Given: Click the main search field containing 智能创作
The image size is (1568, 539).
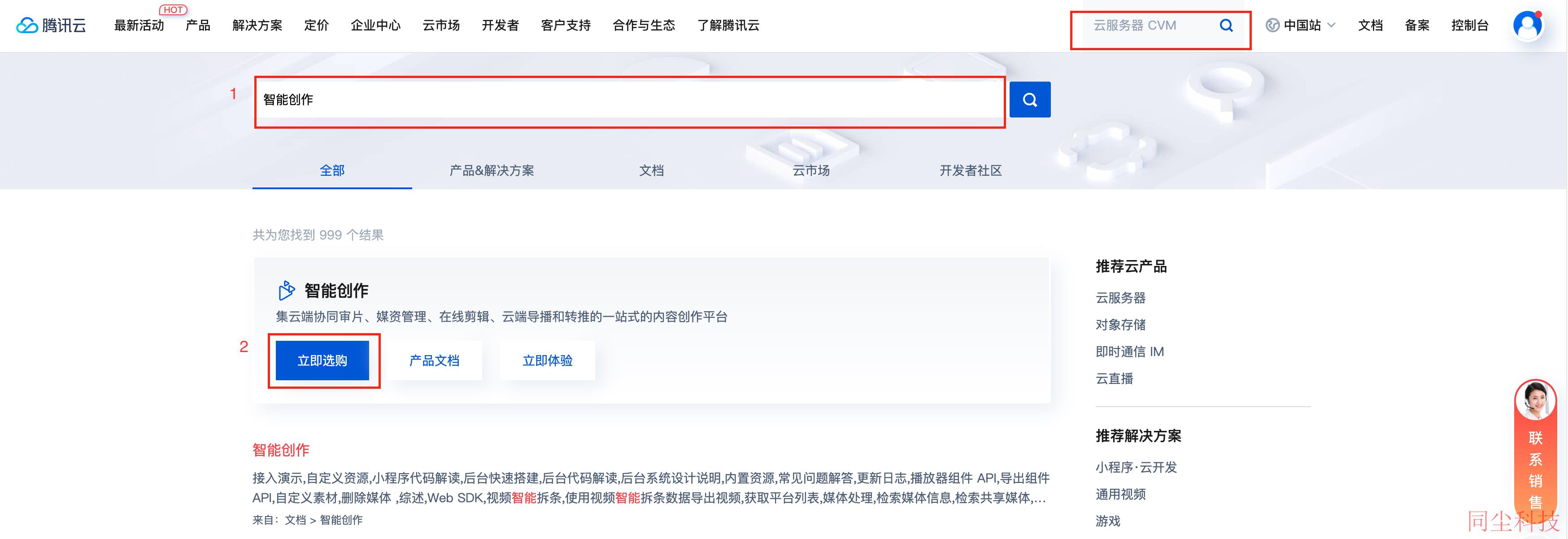Looking at the screenshot, I should [630, 99].
